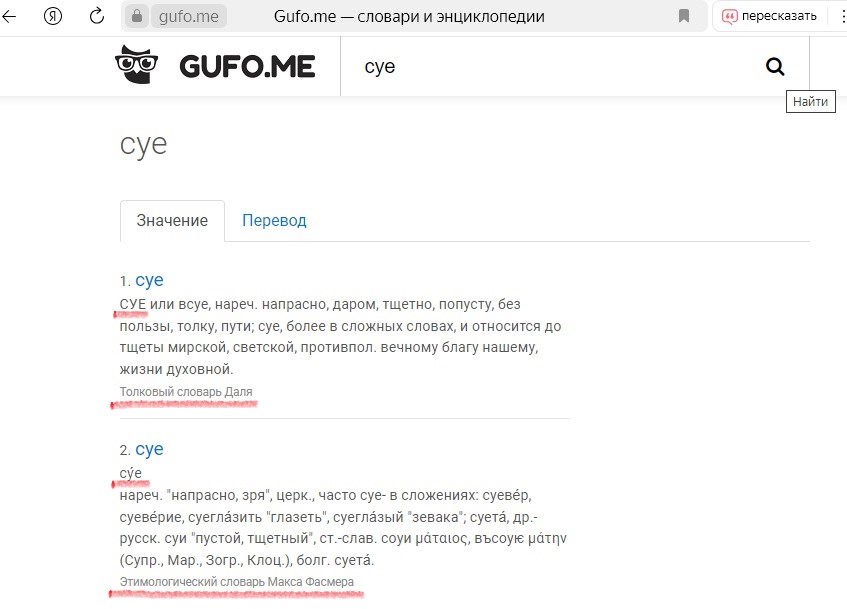
Task: Click the gufo.me address bar domain
Action: pos(187,16)
